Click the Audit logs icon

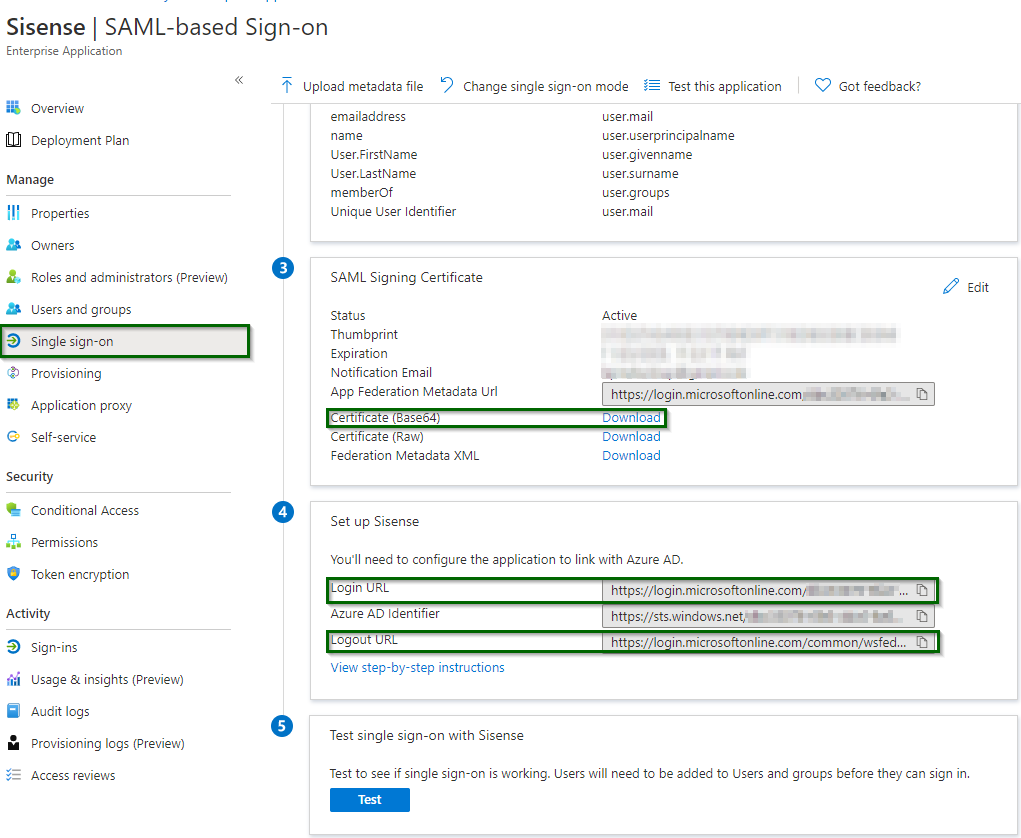point(13,710)
